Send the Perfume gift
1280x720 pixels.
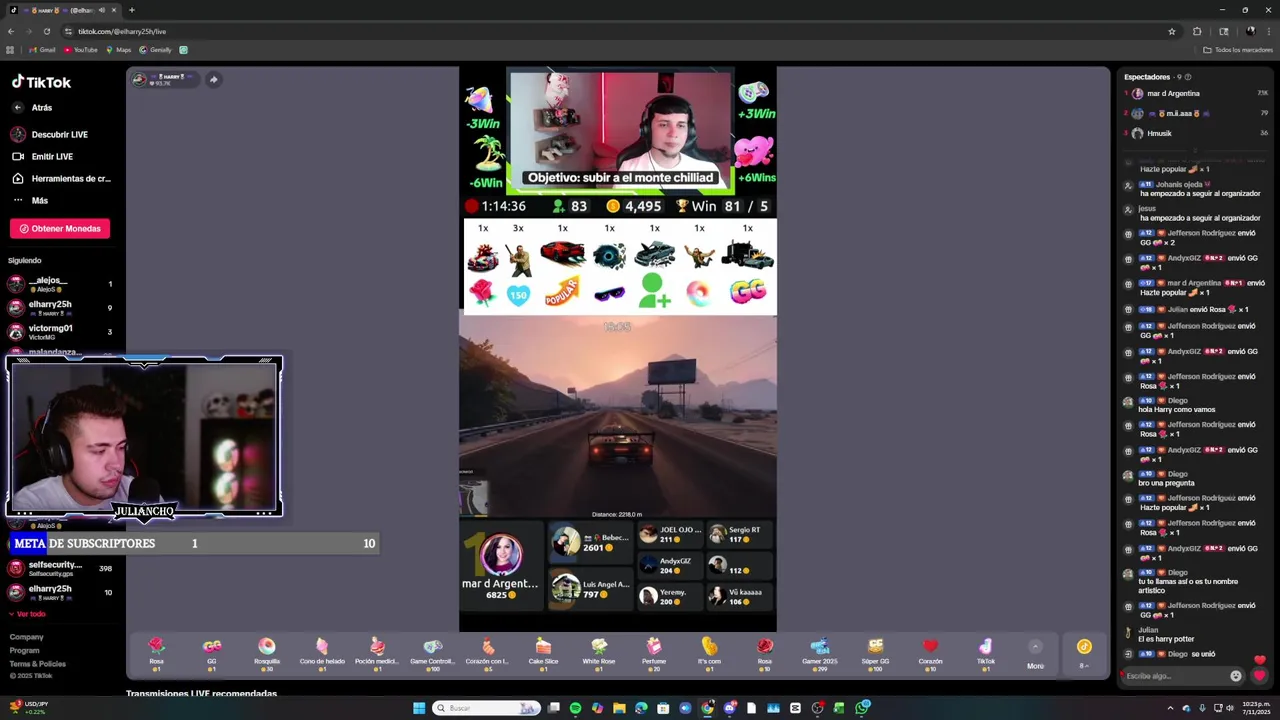click(654, 653)
